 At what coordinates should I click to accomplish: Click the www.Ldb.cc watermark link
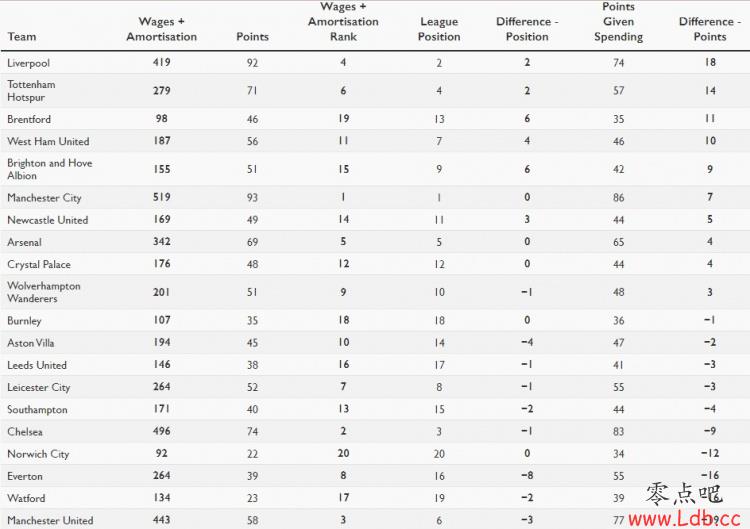coord(684,518)
